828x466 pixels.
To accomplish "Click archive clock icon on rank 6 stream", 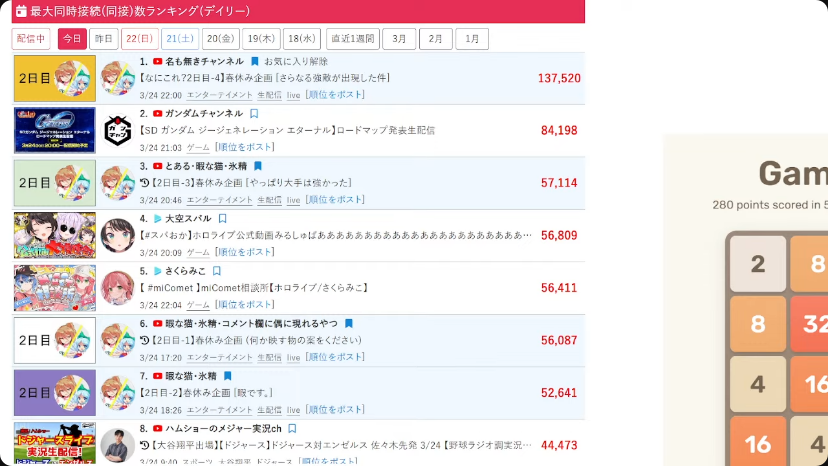I will [x=145, y=340].
